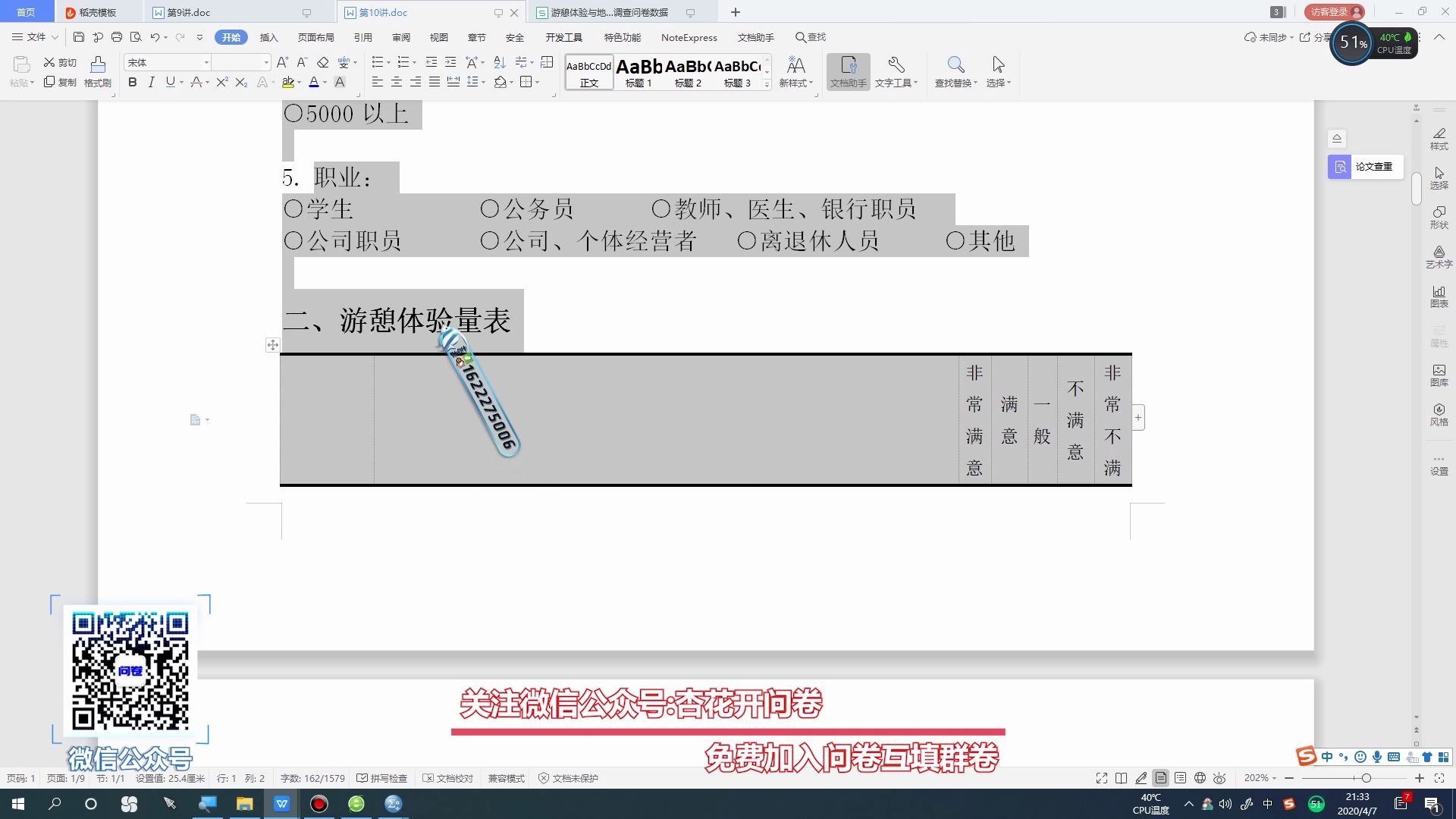Click the Print icon in quick access bar
The width and height of the screenshot is (1456, 819).
click(x=116, y=37)
